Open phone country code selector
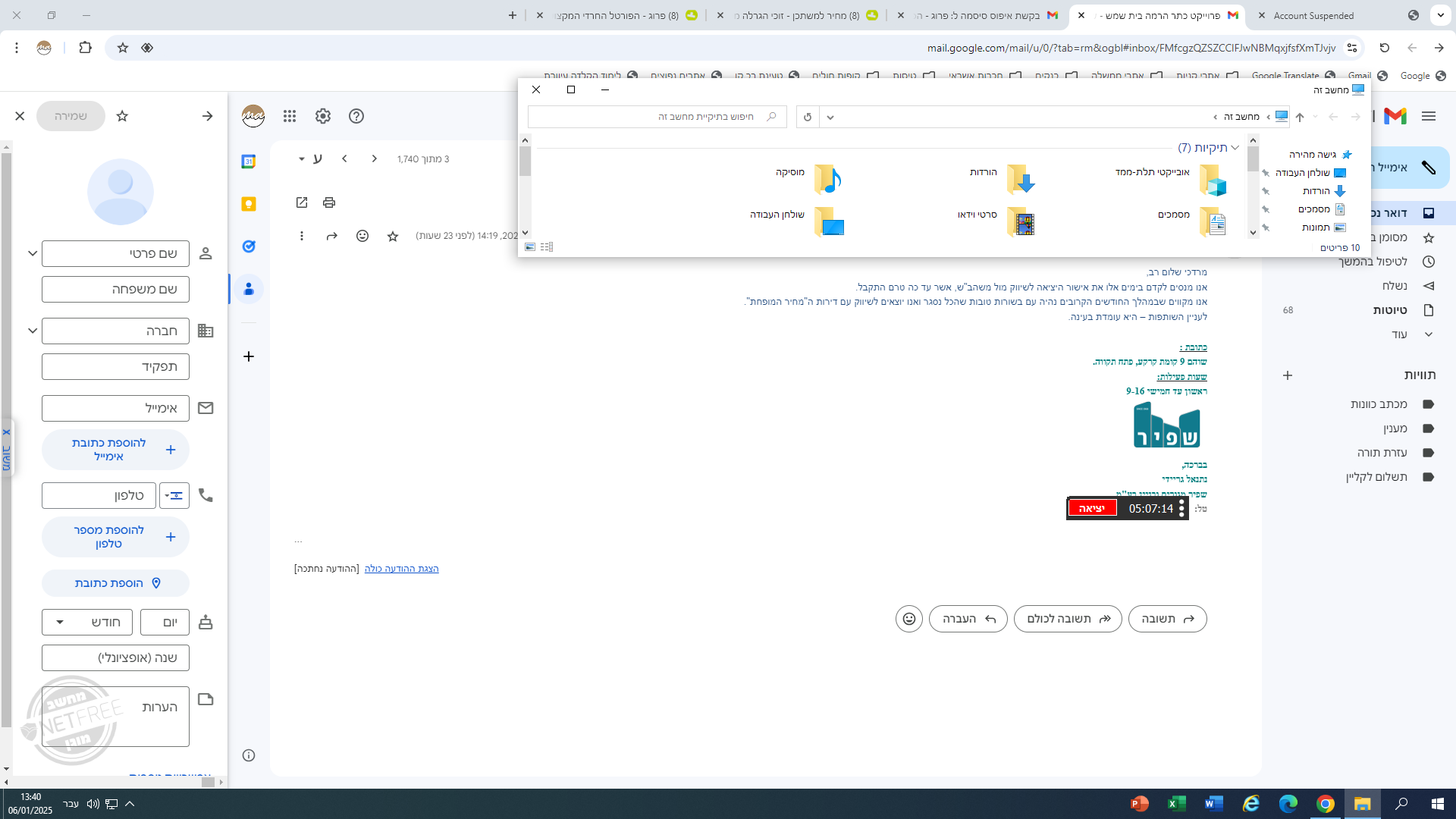The image size is (1456, 819). pos(174,496)
